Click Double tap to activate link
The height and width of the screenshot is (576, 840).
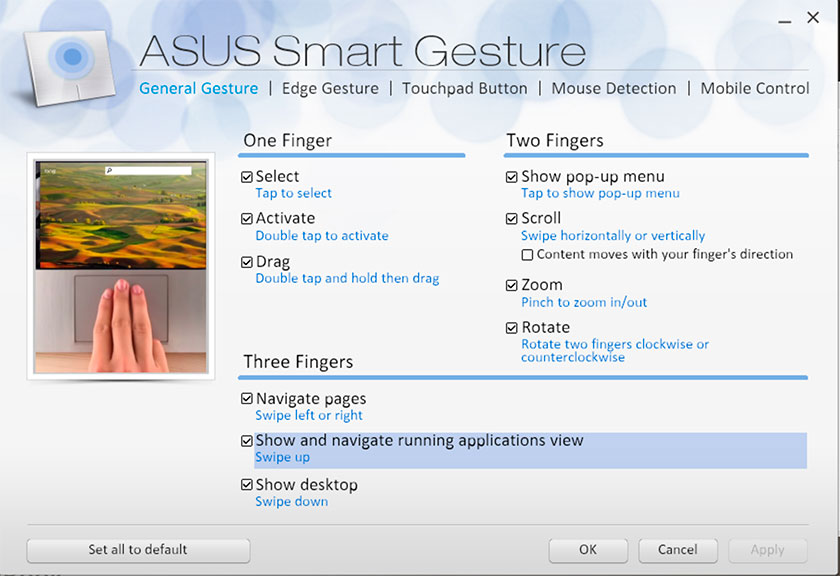pos(322,236)
